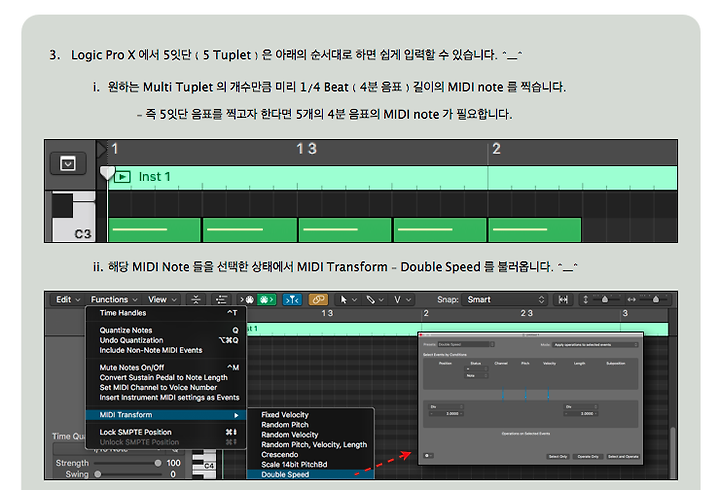This screenshot has height=490, width=720.
Task: Click the Operate Only button
Action: (588, 456)
